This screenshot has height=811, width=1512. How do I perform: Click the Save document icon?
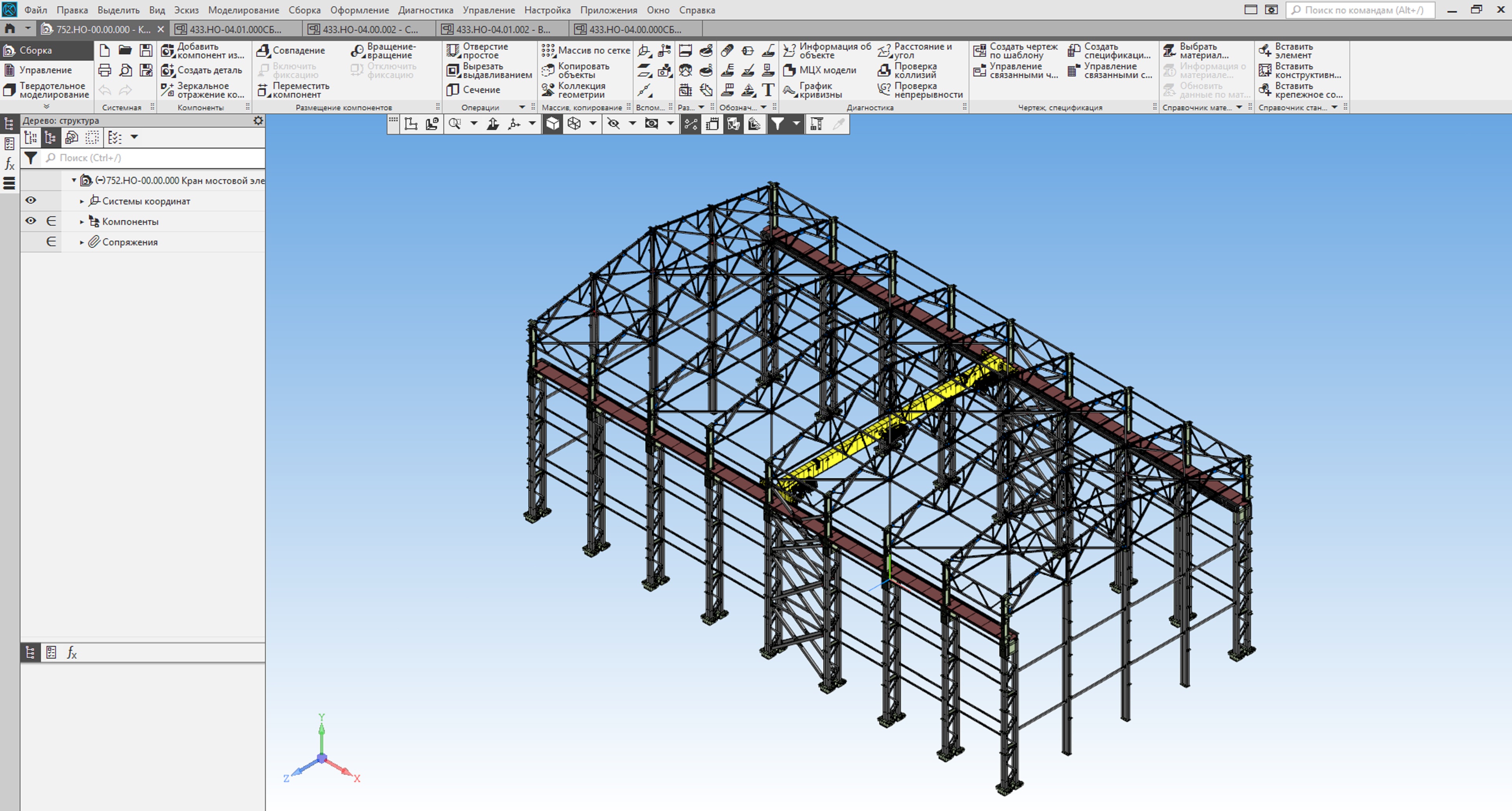click(x=146, y=50)
